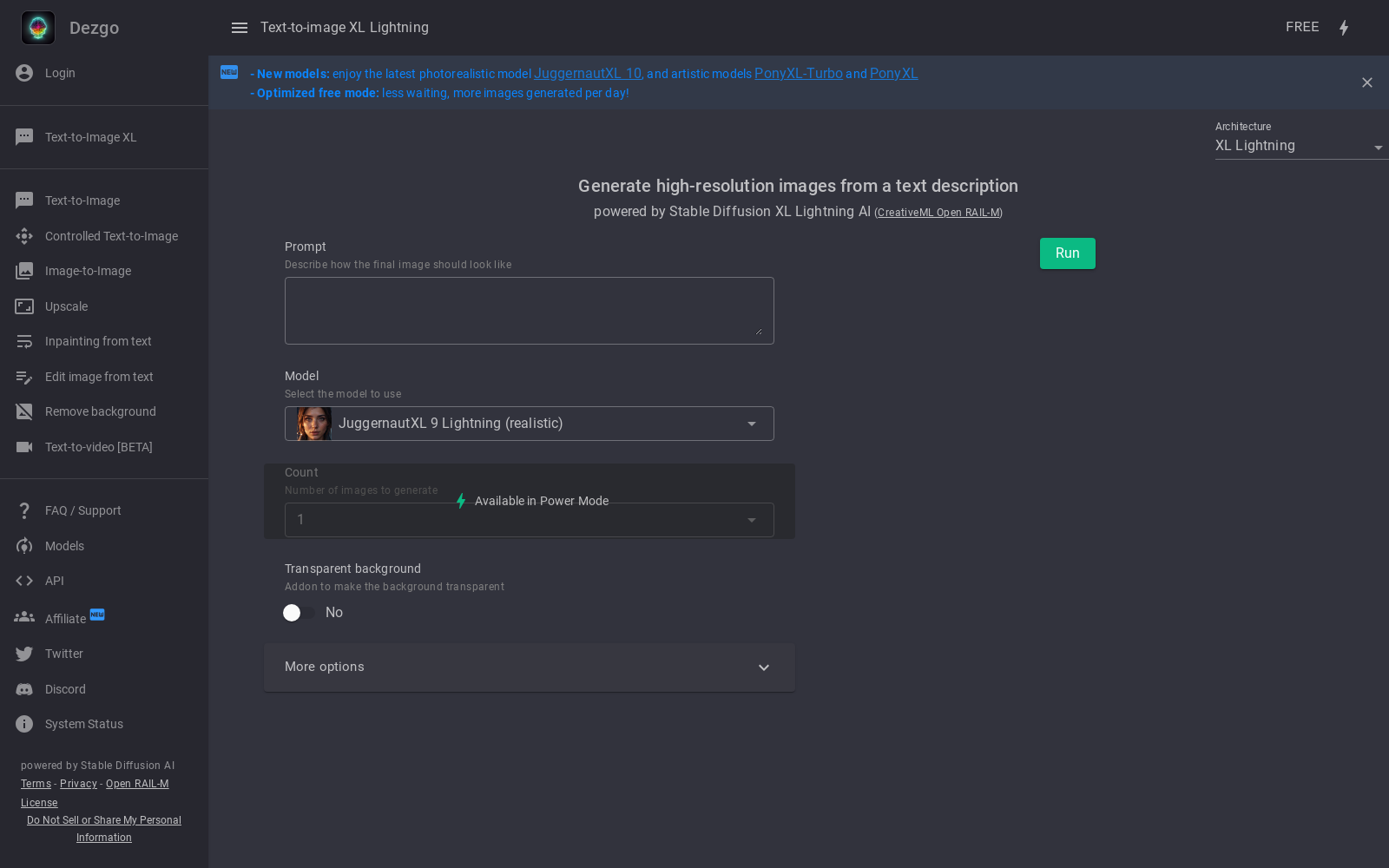Open the Architecture dropdown
Viewport: 1389px width, 868px height.
pos(1301,146)
